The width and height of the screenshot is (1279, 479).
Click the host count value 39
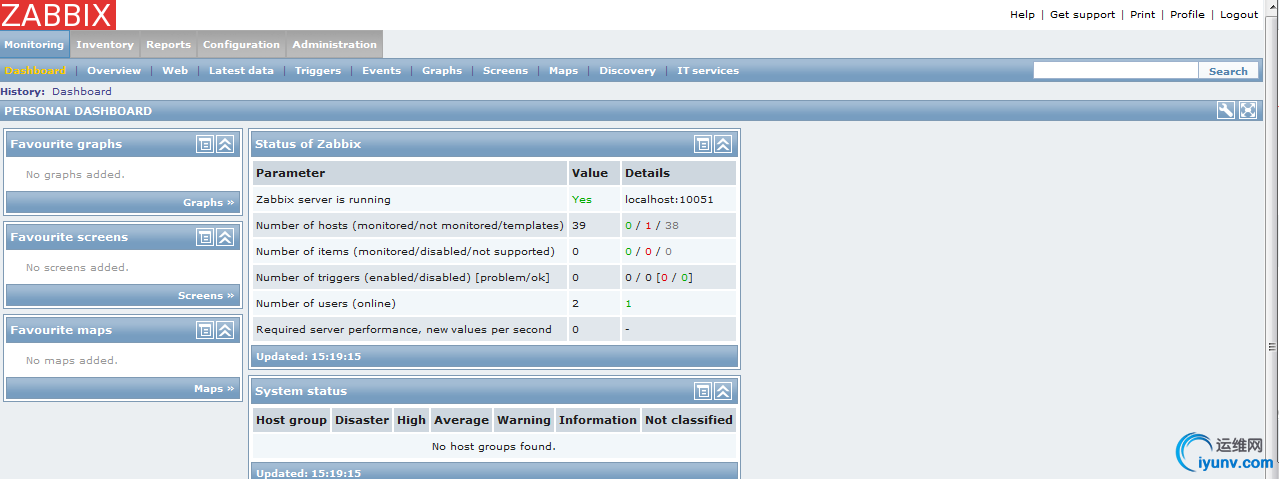click(x=579, y=225)
